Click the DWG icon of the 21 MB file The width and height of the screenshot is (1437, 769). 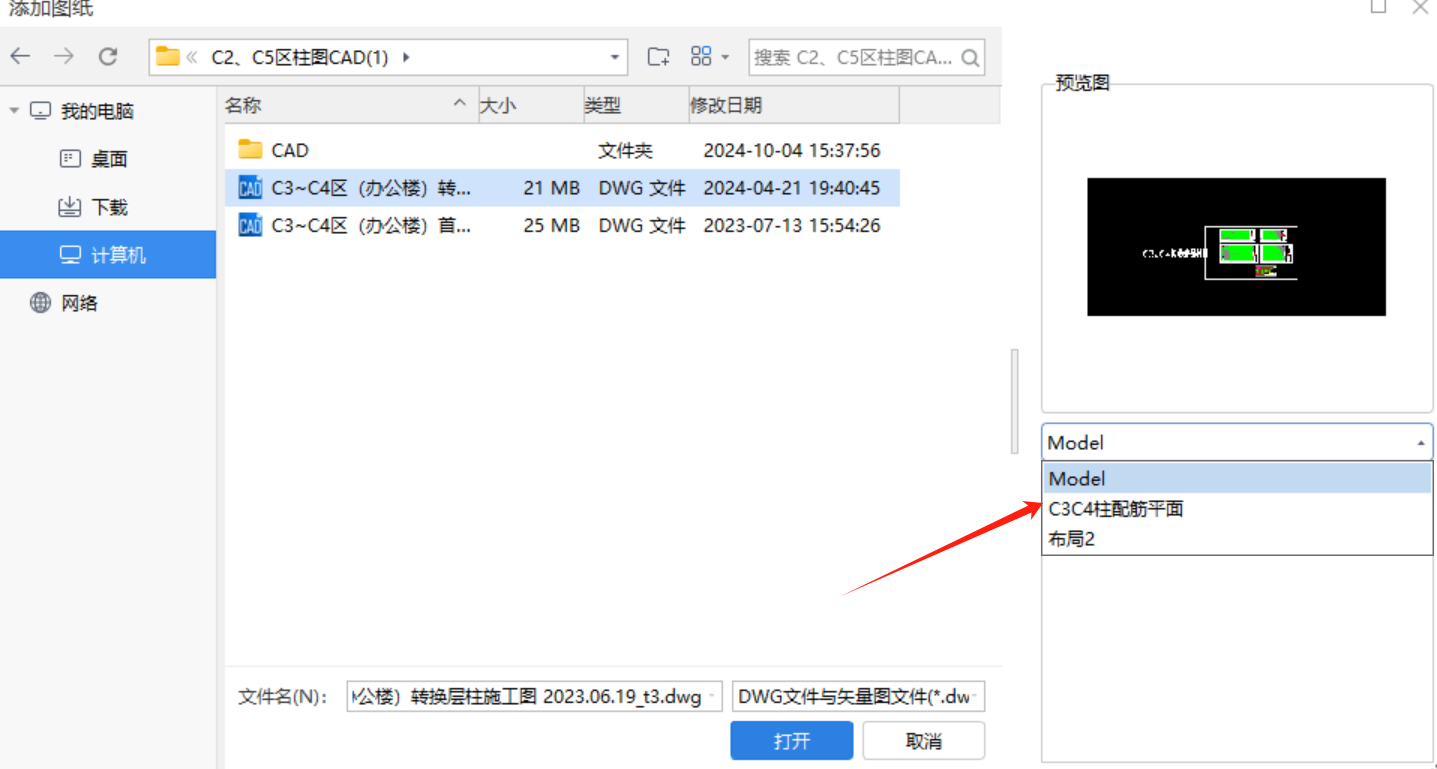(x=250, y=187)
